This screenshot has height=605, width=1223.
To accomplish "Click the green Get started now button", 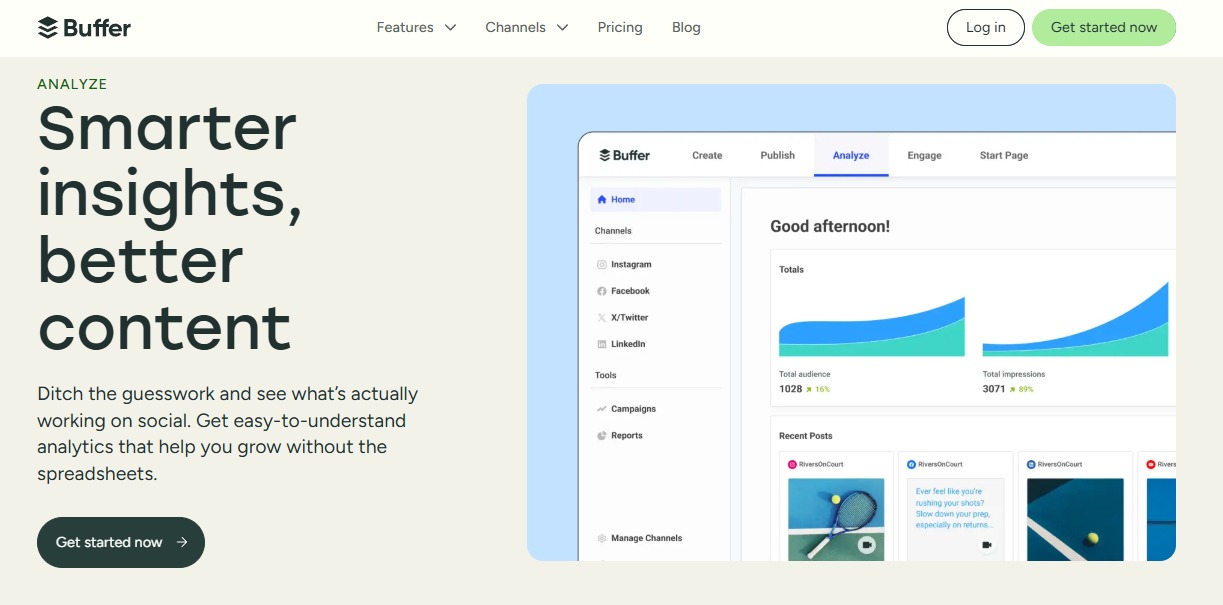I will tap(1104, 28).
